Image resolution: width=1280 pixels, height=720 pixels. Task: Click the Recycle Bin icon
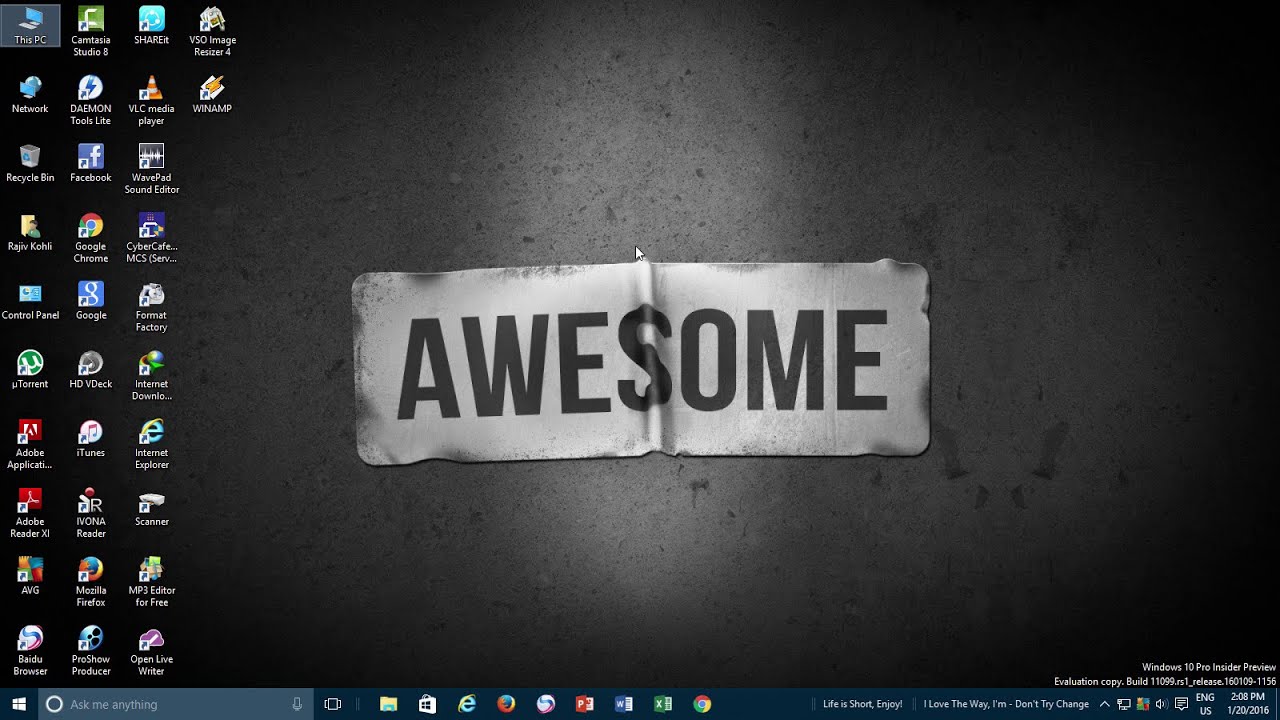(x=30, y=163)
